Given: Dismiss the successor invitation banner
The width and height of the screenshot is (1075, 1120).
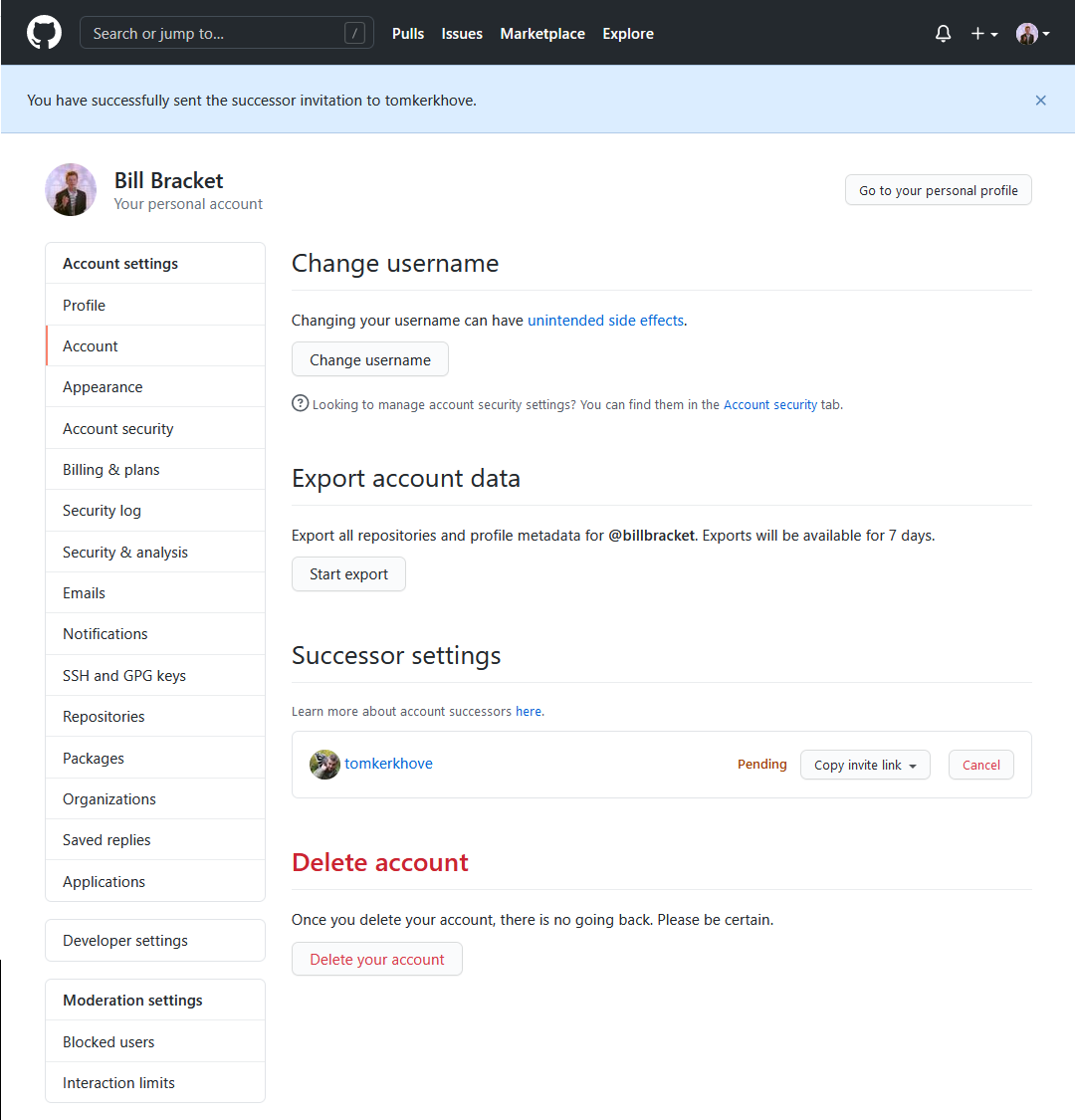Looking at the screenshot, I should coord(1041,101).
